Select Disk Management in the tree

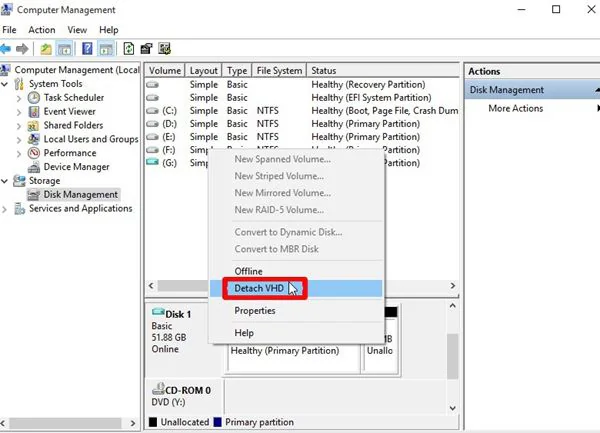pyautogui.click(x=81, y=195)
